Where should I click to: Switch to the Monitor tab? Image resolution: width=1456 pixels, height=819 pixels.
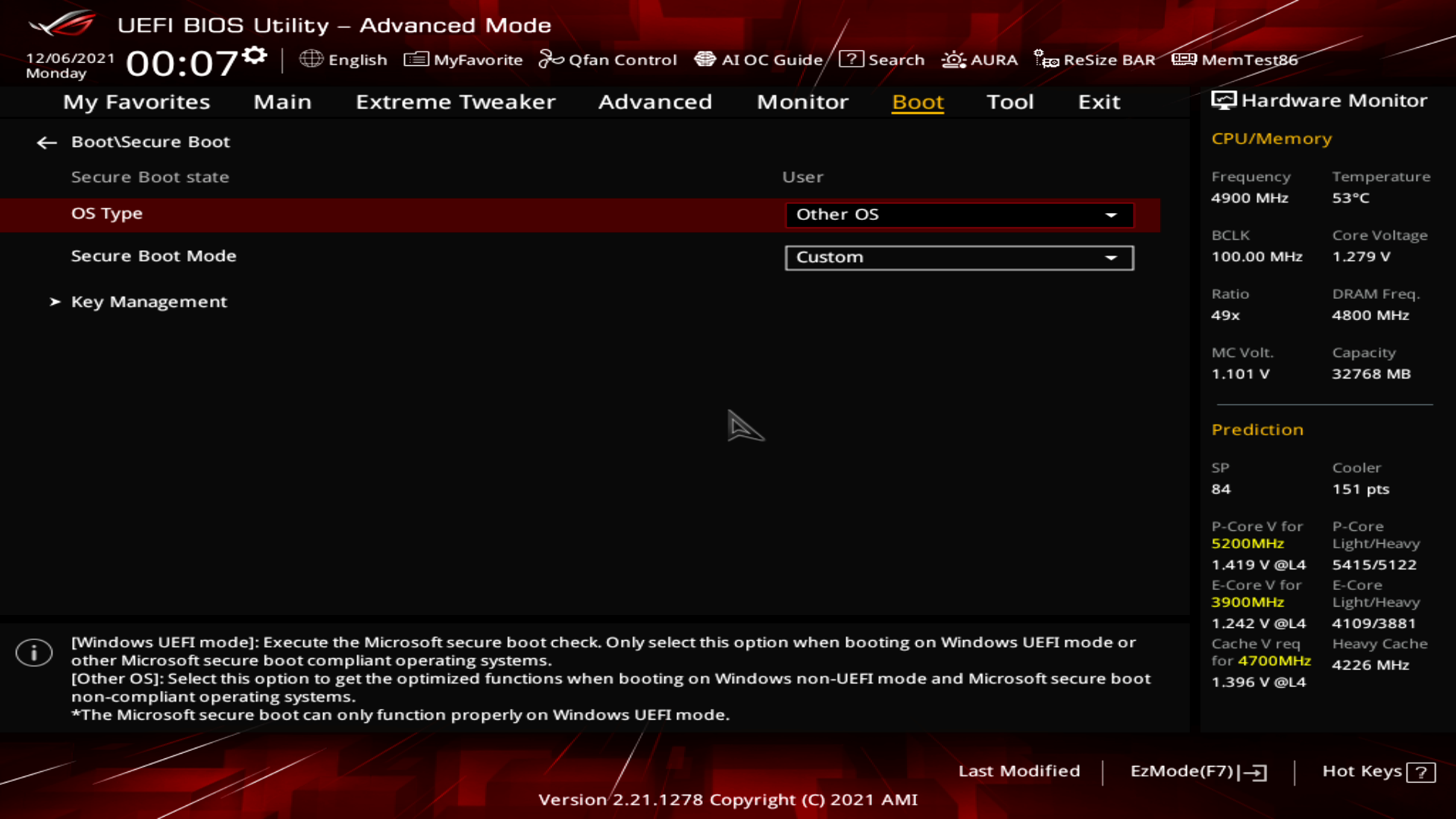[x=802, y=102]
